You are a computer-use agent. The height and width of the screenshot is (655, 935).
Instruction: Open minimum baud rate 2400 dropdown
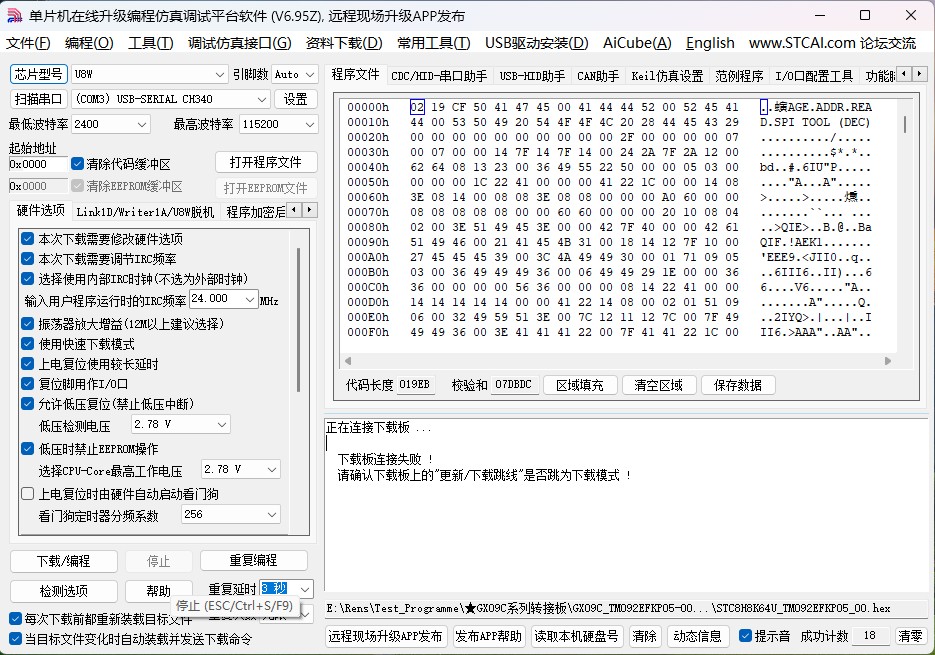click(142, 124)
